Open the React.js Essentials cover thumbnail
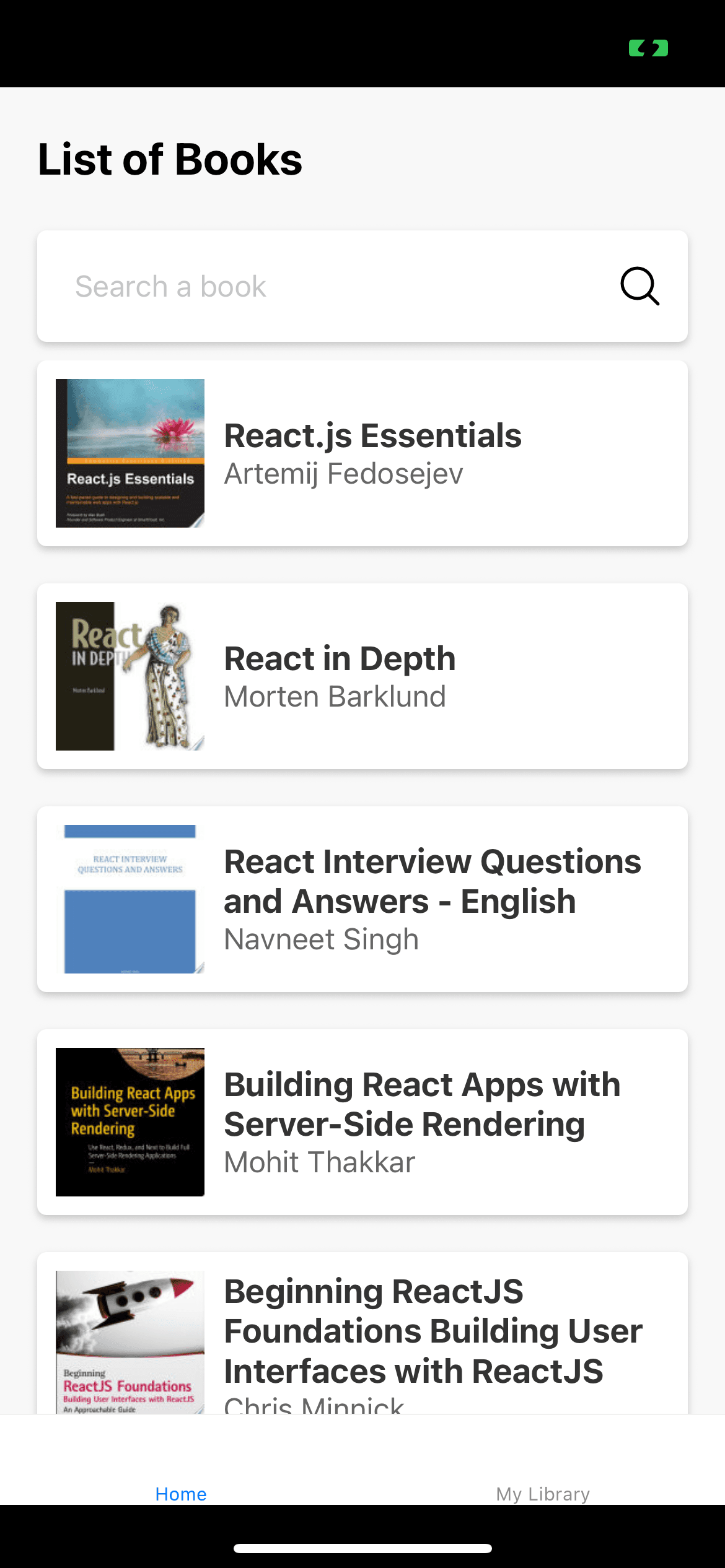This screenshot has width=725, height=1568. click(130, 453)
